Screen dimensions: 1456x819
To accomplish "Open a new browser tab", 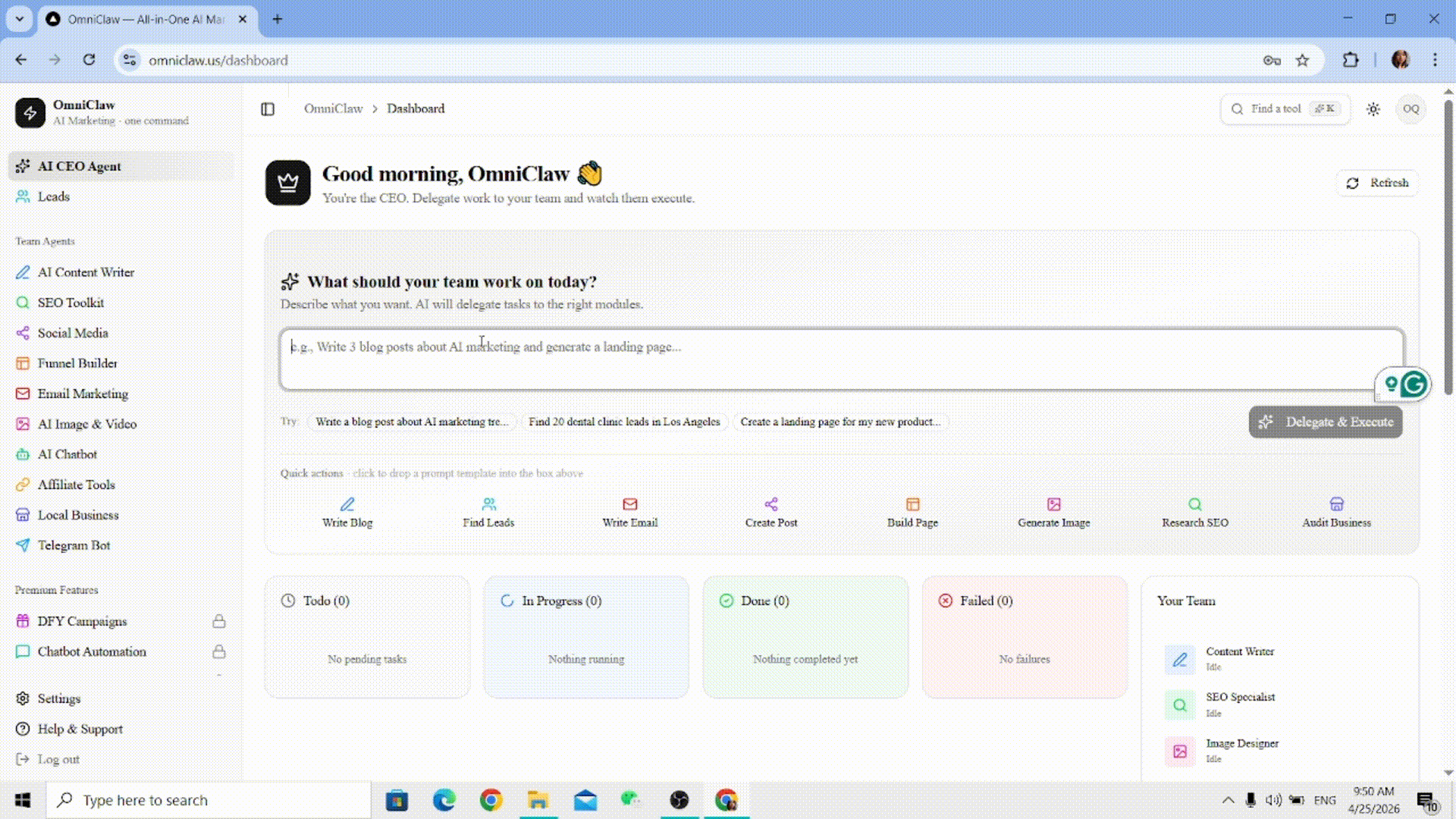I will [278, 19].
